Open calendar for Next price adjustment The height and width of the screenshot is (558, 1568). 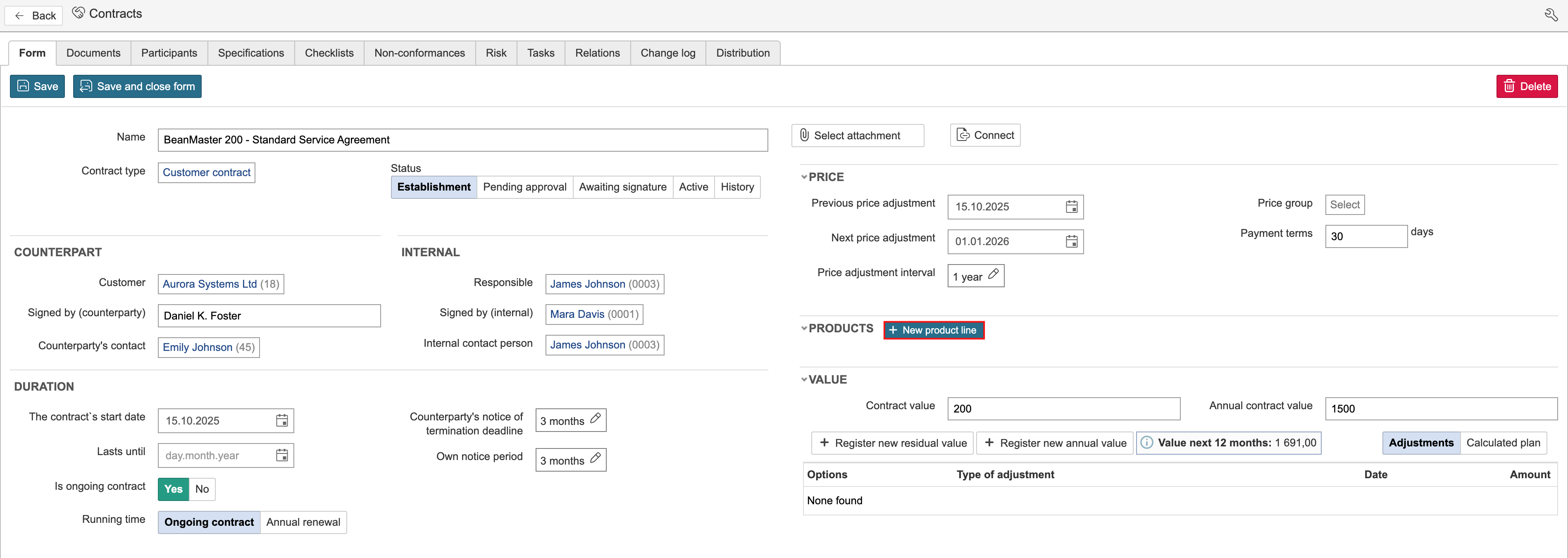[1071, 241]
